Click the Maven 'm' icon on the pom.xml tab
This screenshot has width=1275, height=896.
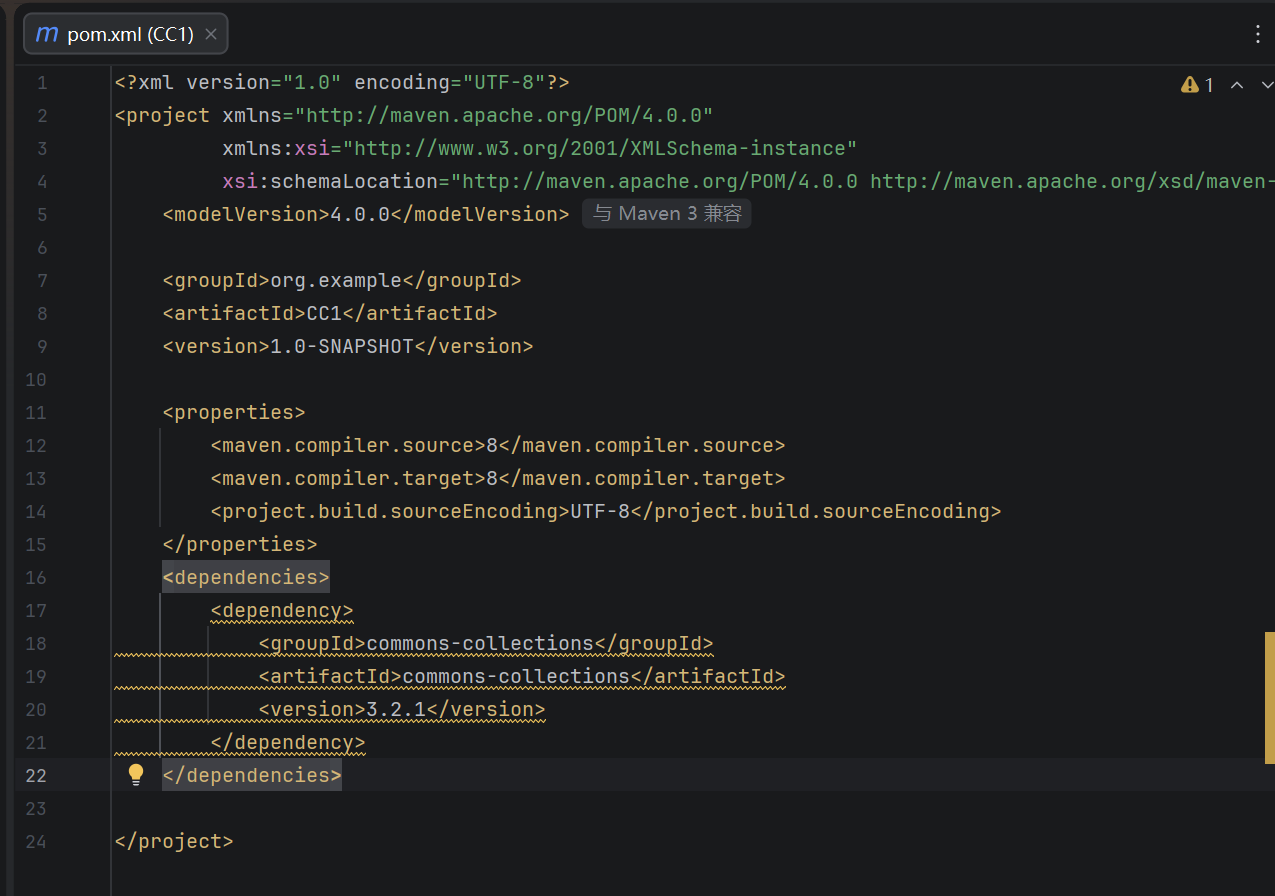click(x=46, y=34)
